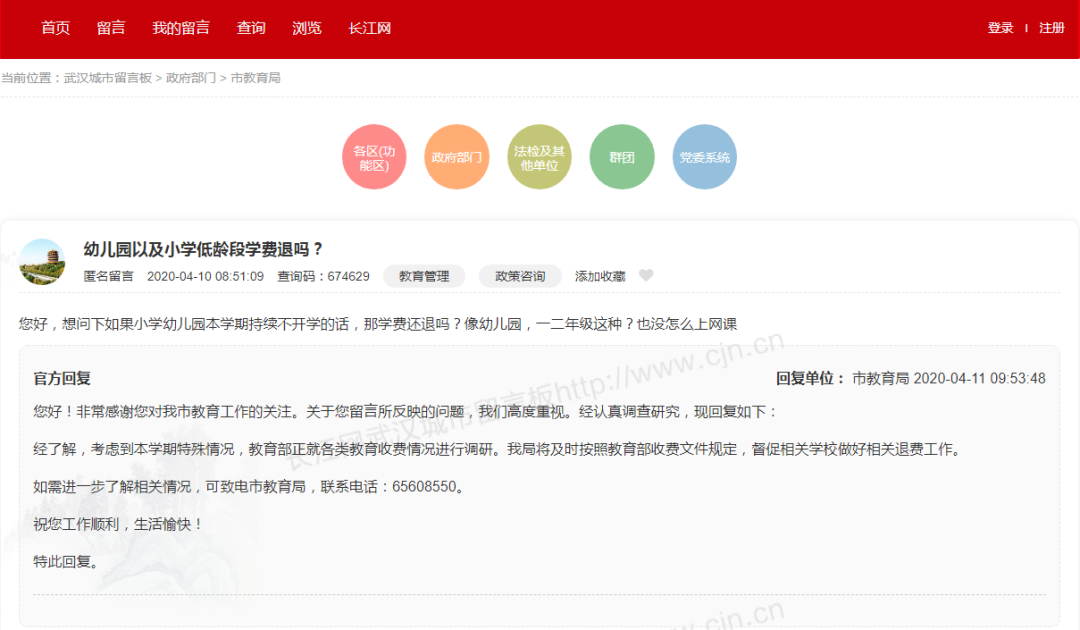Screen dimensions: 1080x630
Task: Select the blue 党委系统 circle
Action: [x=705, y=157]
